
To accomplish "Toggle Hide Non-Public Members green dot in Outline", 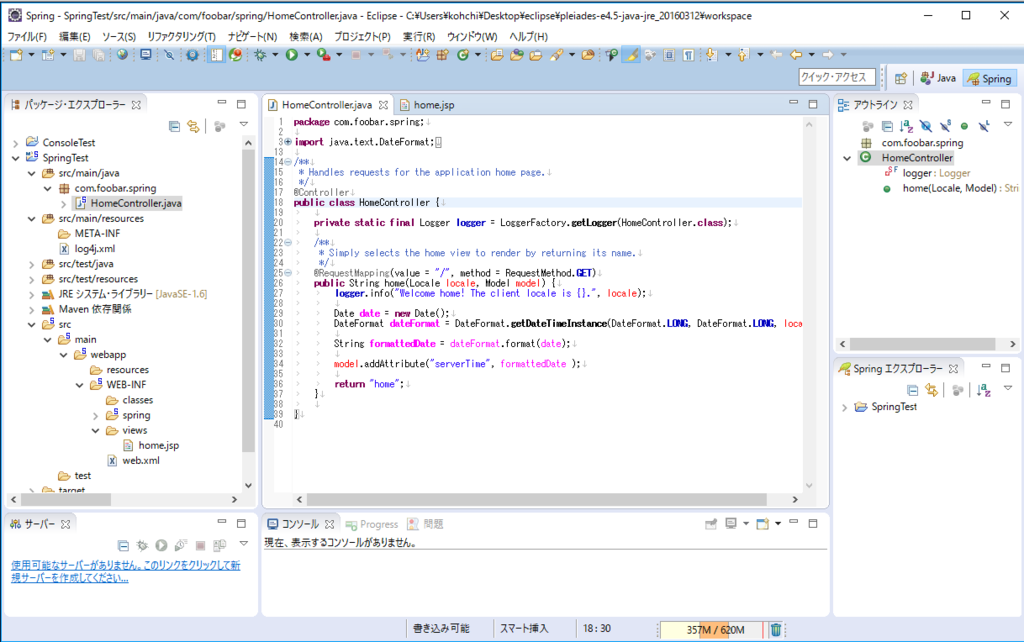I will tap(964, 126).
